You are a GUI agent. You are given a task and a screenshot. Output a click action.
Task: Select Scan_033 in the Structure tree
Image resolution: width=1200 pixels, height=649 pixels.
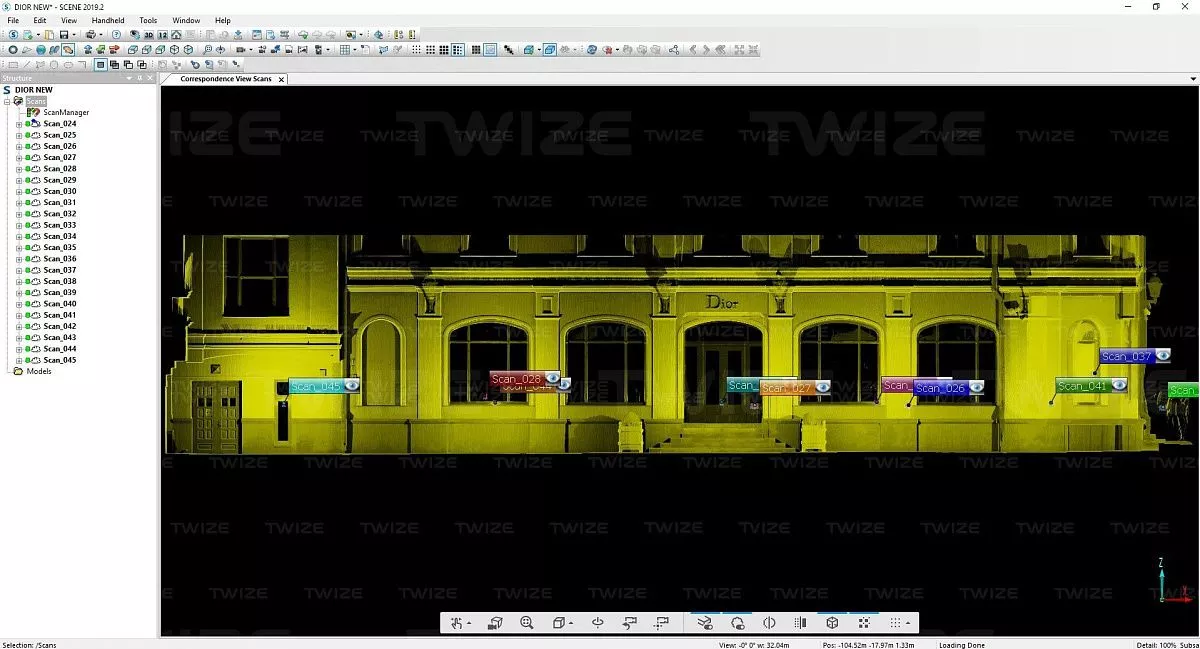click(x=60, y=225)
